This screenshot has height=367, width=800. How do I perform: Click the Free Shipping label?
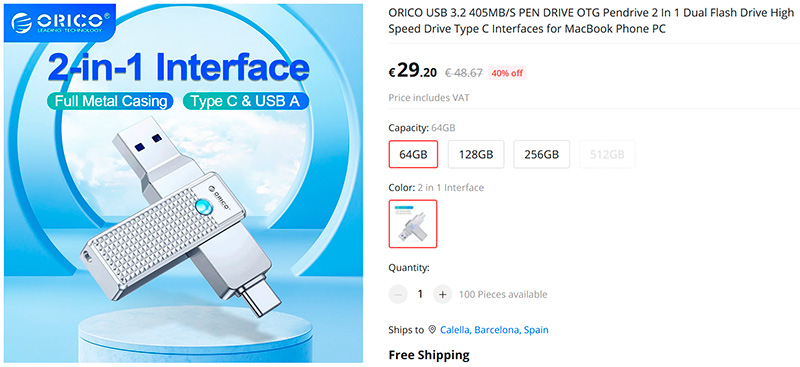[x=429, y=355]
